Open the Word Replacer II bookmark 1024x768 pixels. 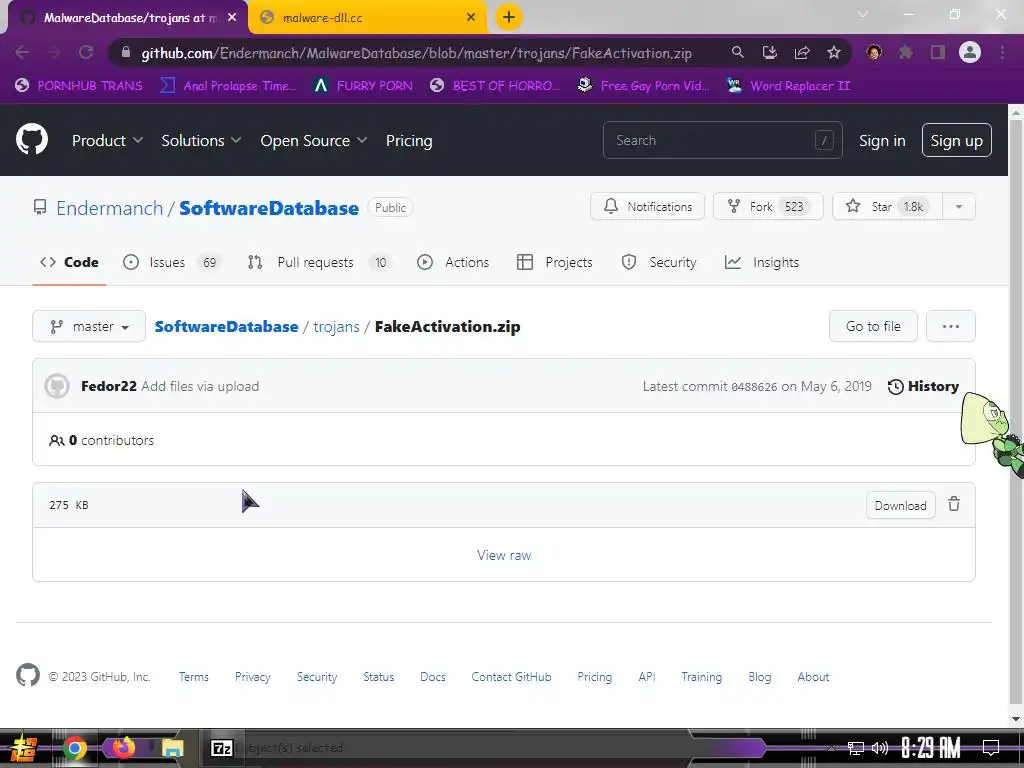[x=789, y=86]
